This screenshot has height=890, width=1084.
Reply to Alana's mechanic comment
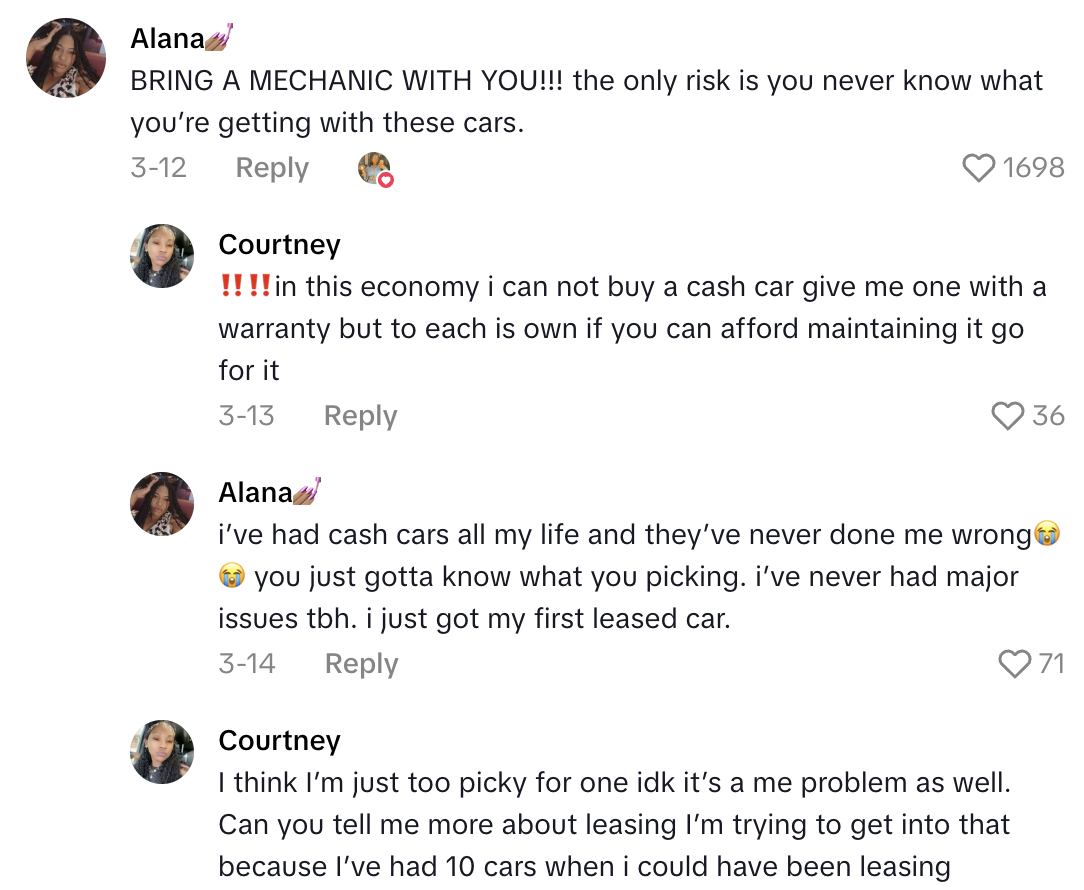point(271,168)
